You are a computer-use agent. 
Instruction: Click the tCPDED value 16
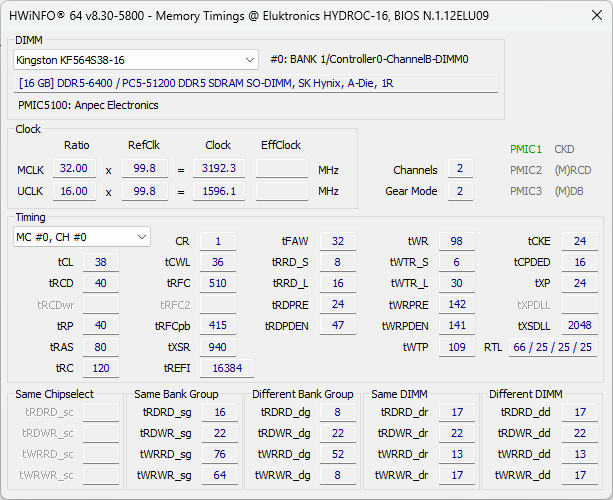[x=580, y=262]
